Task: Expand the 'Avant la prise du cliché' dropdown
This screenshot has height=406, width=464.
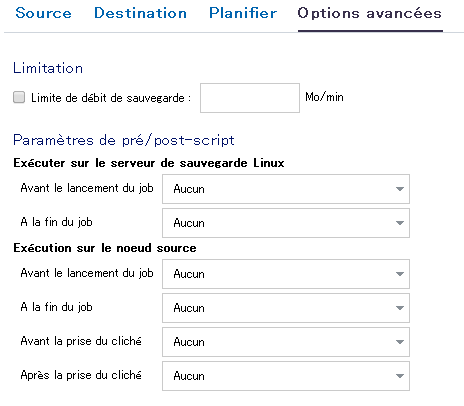Action: 286,342
